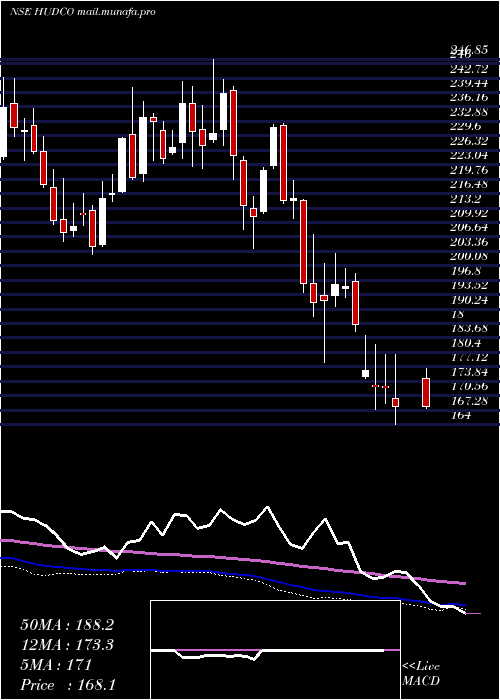The width and height of the screenshot is (500, 700).
Task: Click the 180.4 price axis label
Action: pyautogui.click(x=465, y=343)
